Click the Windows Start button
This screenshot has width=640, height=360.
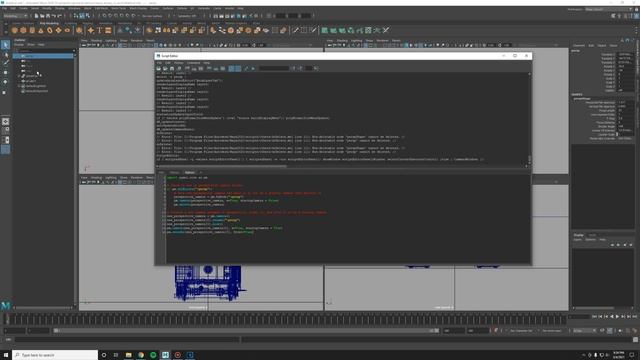[6, 355]
